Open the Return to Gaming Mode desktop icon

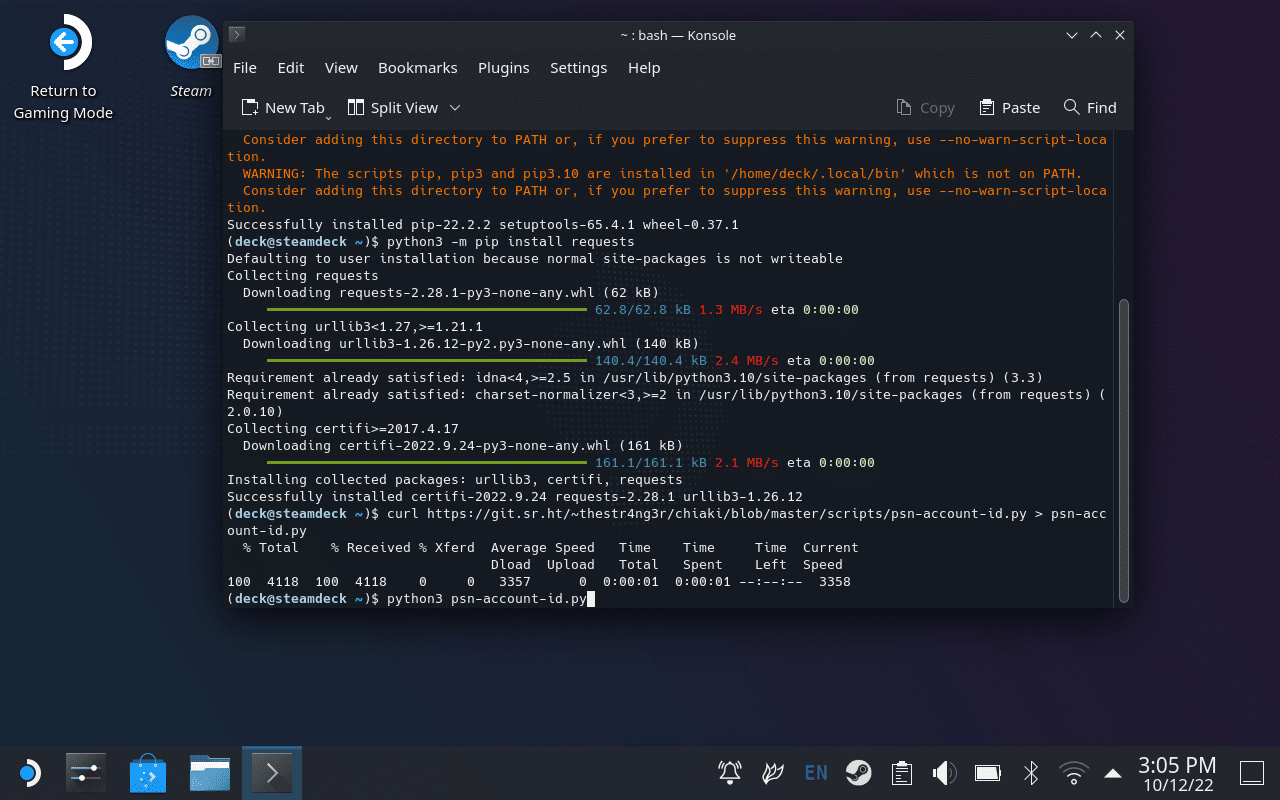click(63, 68)
